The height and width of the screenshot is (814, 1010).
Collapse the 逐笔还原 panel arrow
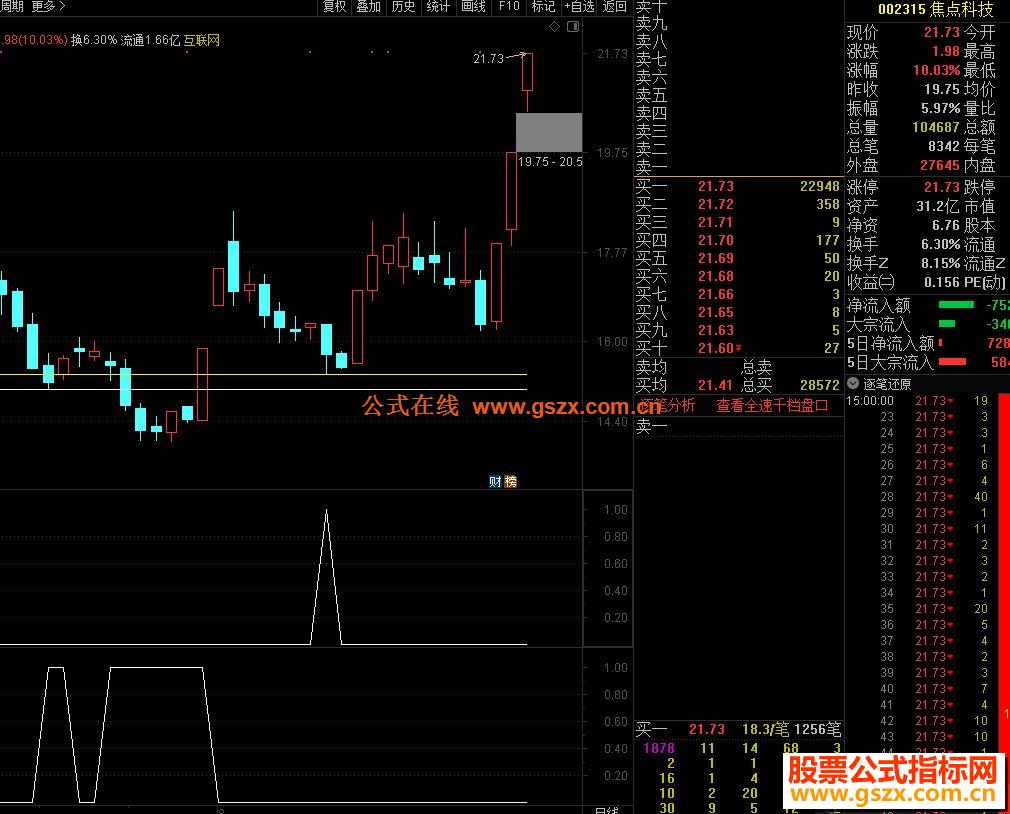tap(853, 383)
